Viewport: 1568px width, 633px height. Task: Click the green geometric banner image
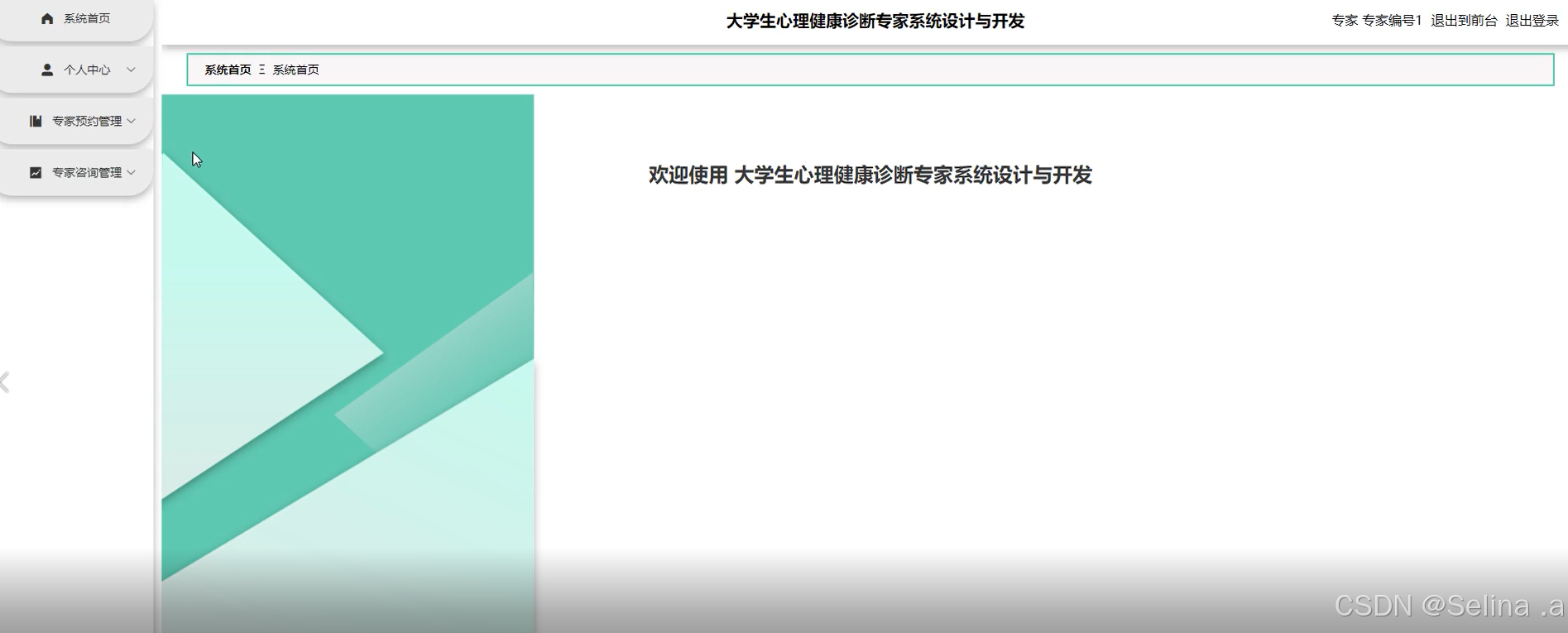(x=348, y=363)
